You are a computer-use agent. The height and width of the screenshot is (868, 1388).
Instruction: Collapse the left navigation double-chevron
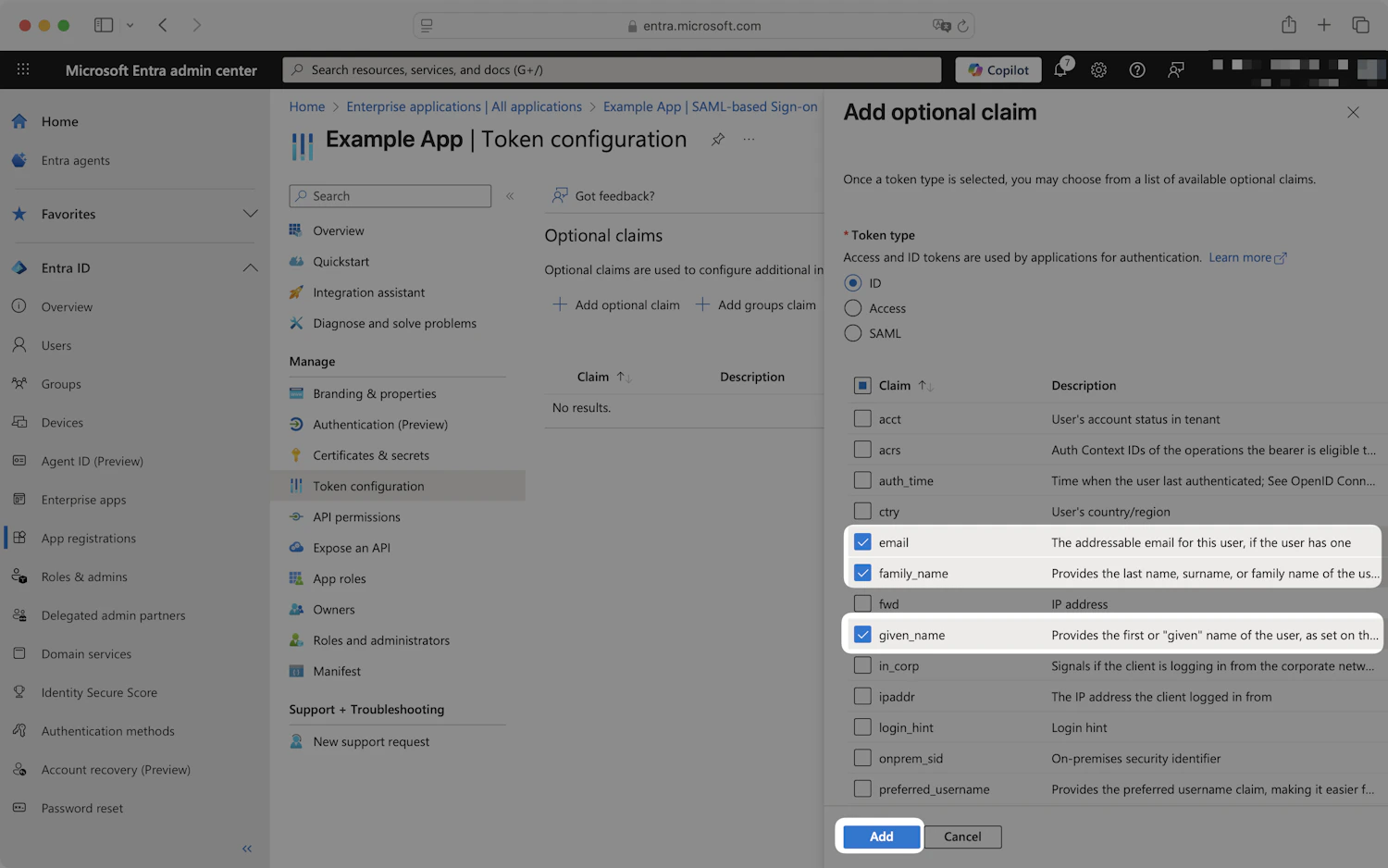pyautogui.click(x=247, y=849)
